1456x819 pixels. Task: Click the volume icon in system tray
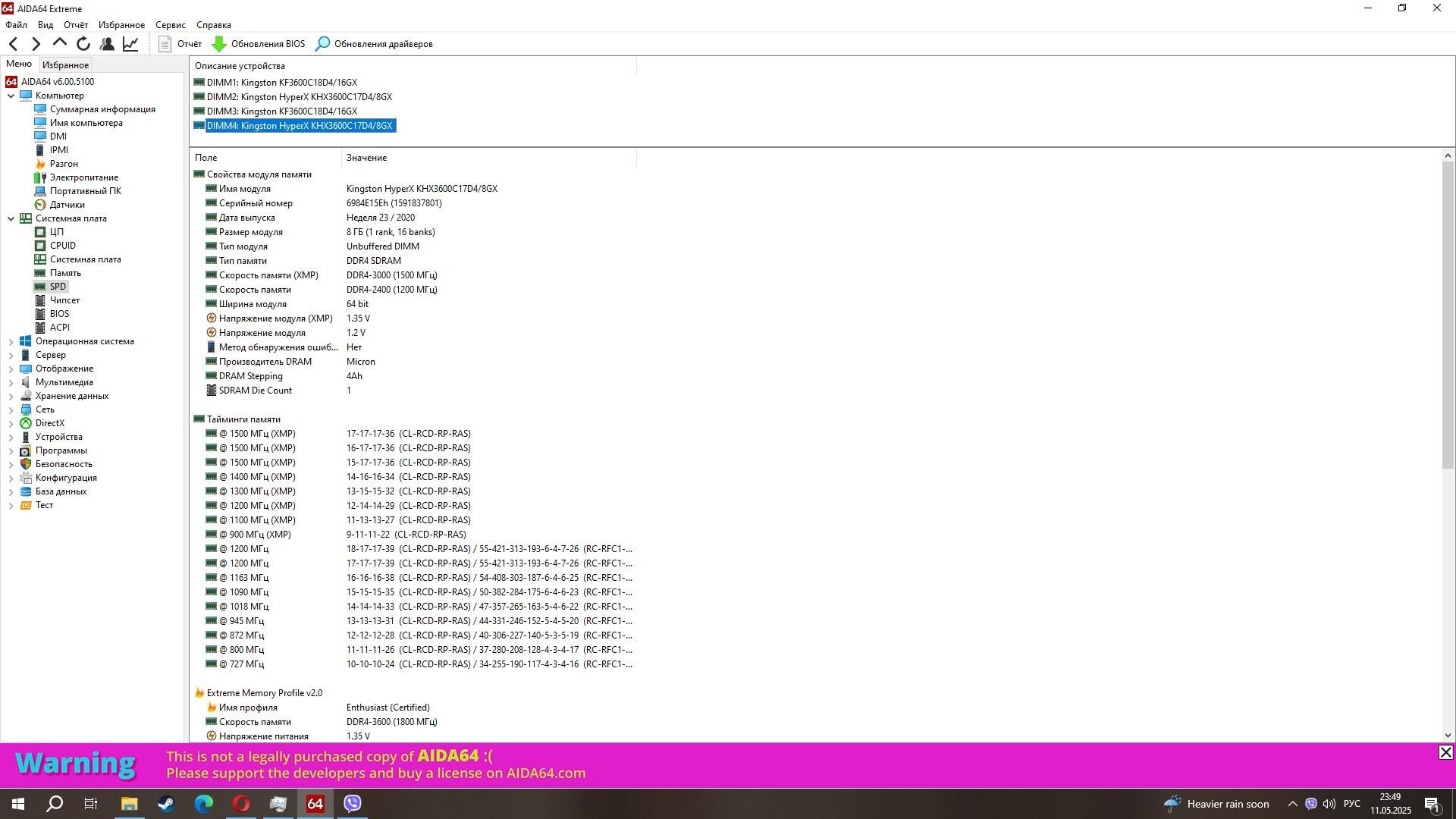tap(1329, 804)
